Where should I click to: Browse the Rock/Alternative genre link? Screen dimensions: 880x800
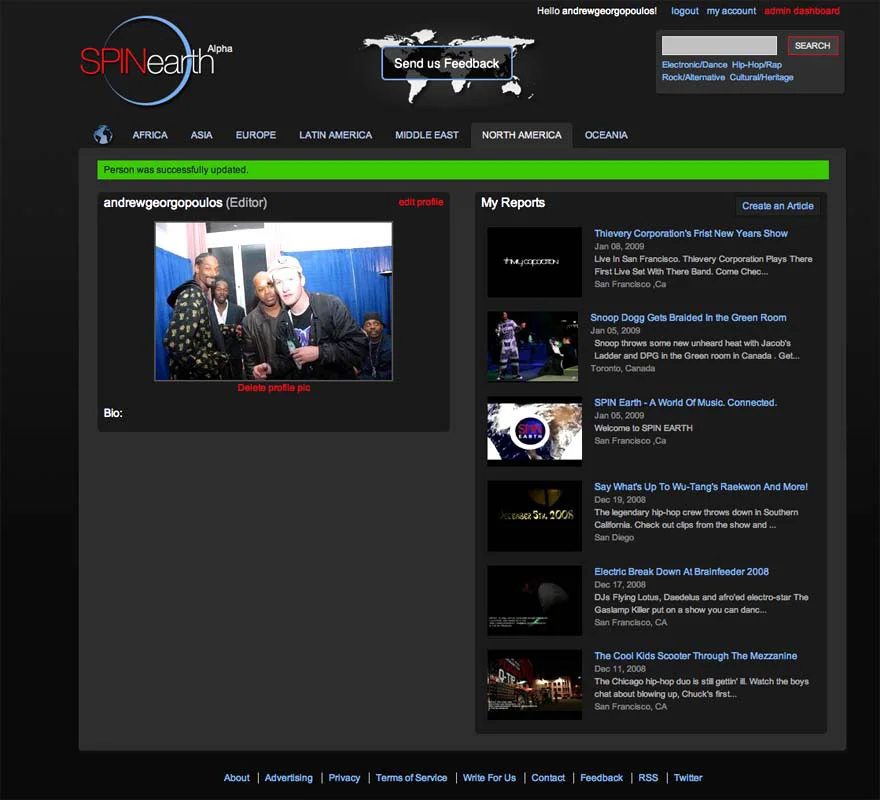693,77
